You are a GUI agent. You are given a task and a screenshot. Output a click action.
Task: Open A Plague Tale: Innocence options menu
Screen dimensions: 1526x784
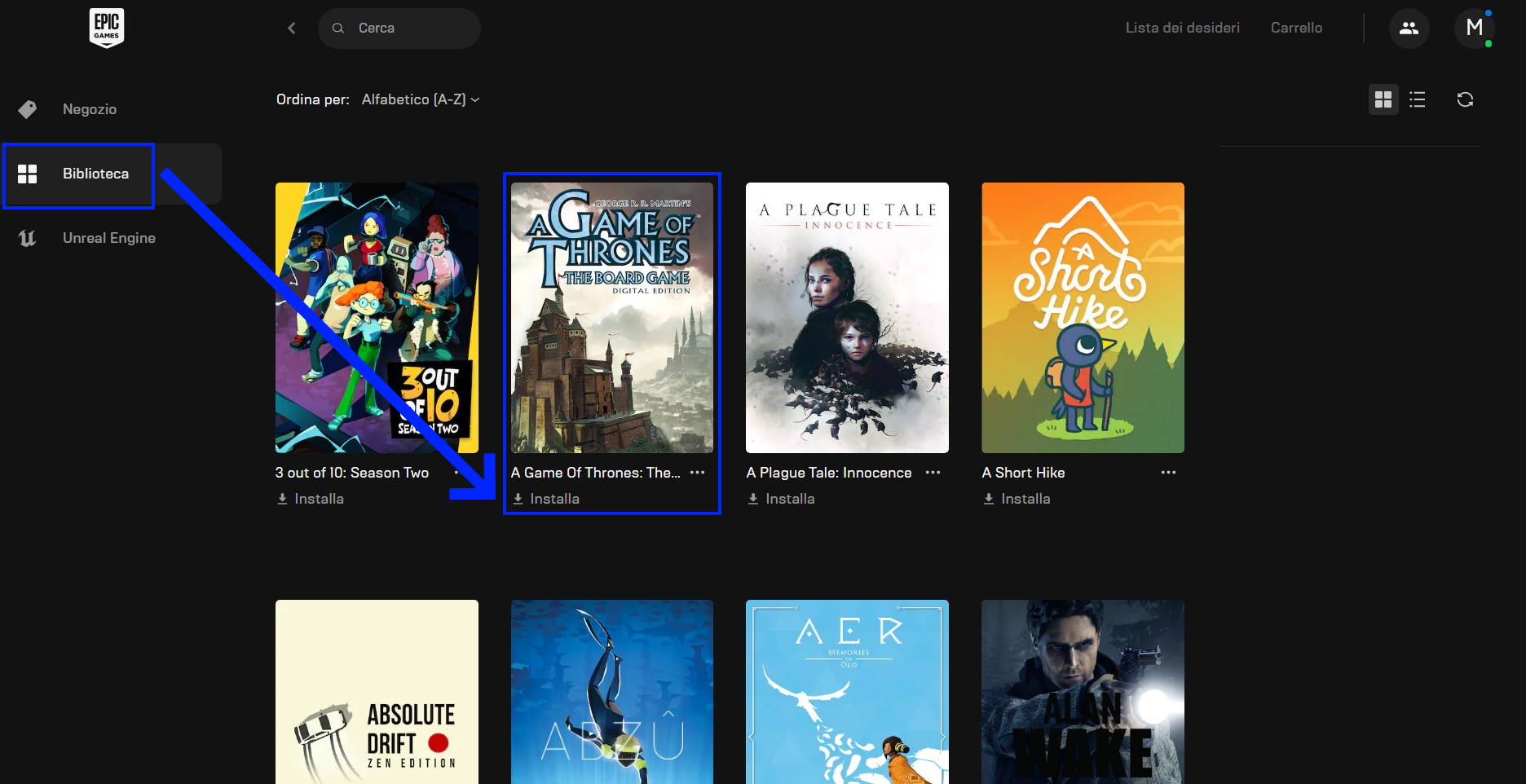pyautogui.click(x=933, y=473)
